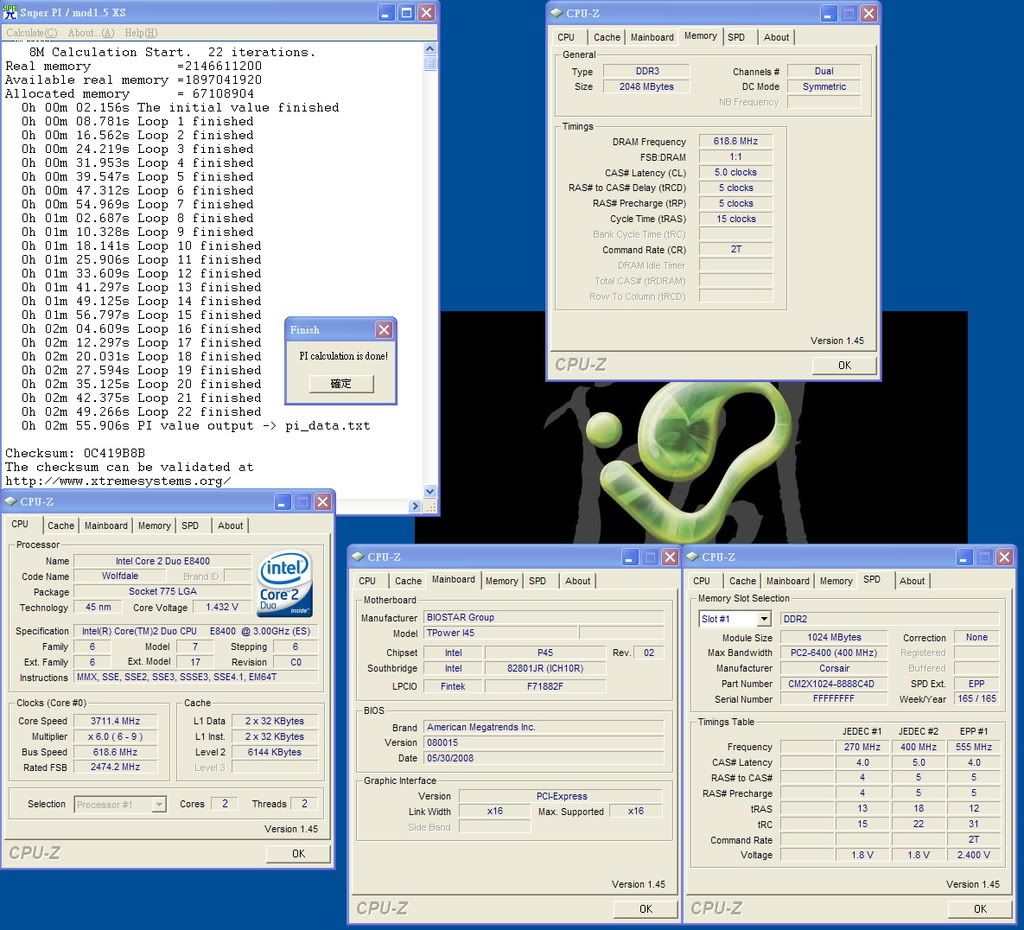Select Cache tab in the E8400 processor window
This screenshot has height=930, width=1024.
60,525
